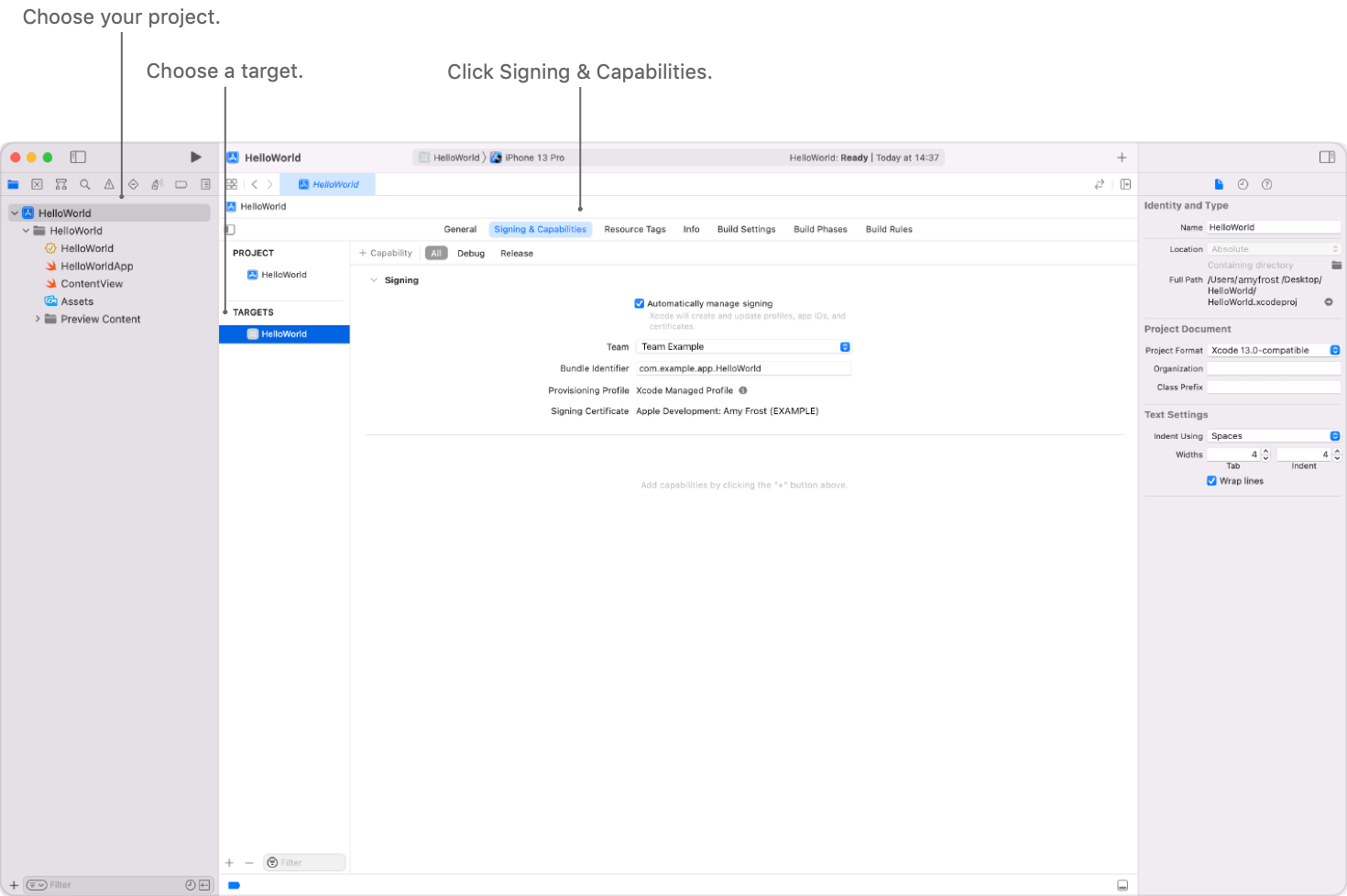The width and height of the screenshot is (1347, 896).
Task: Adjust the Indent width stepper
Action: (1337, 454)
